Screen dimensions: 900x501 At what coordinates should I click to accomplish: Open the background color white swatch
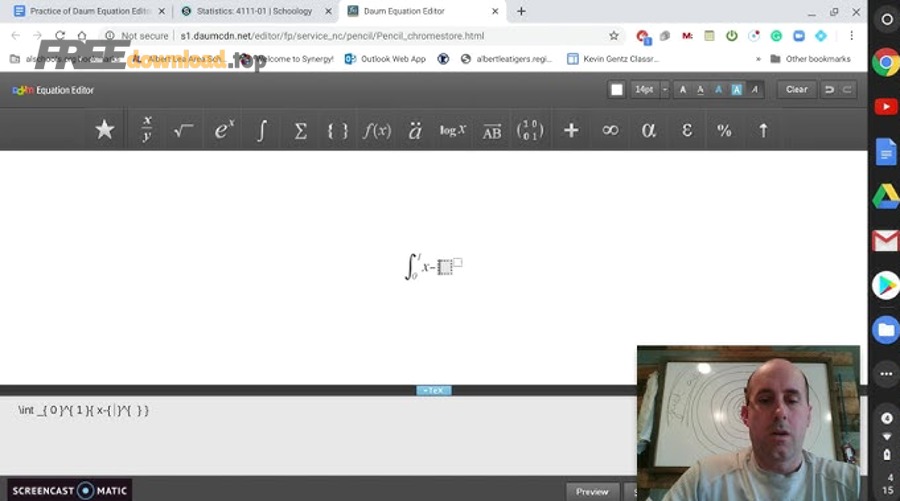[616, 90]
